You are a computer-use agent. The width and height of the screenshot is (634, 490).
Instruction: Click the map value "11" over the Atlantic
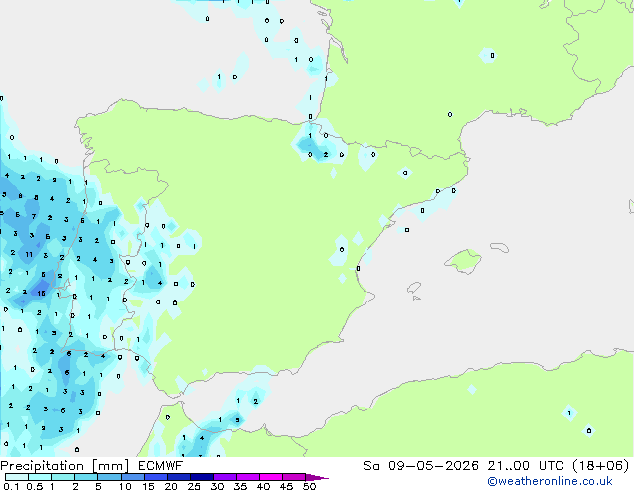coord(29,255)
